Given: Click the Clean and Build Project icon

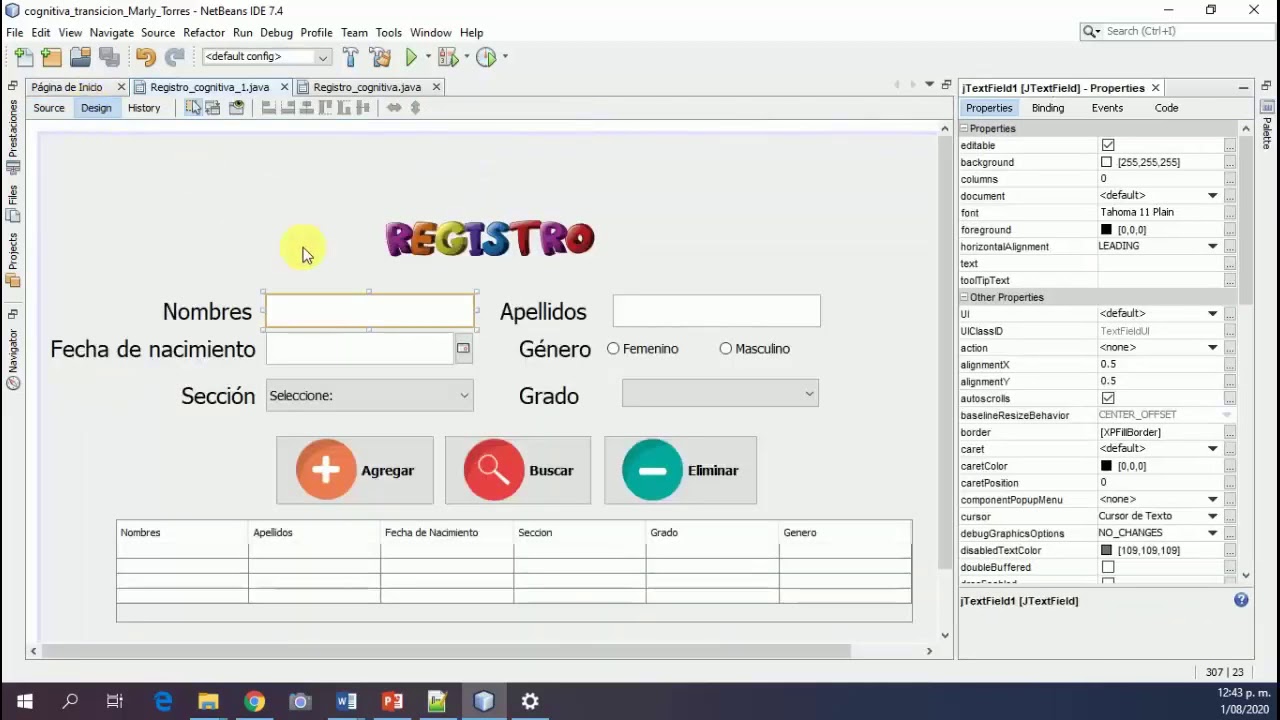Looking at the screenshot, I should click(380, 57).
